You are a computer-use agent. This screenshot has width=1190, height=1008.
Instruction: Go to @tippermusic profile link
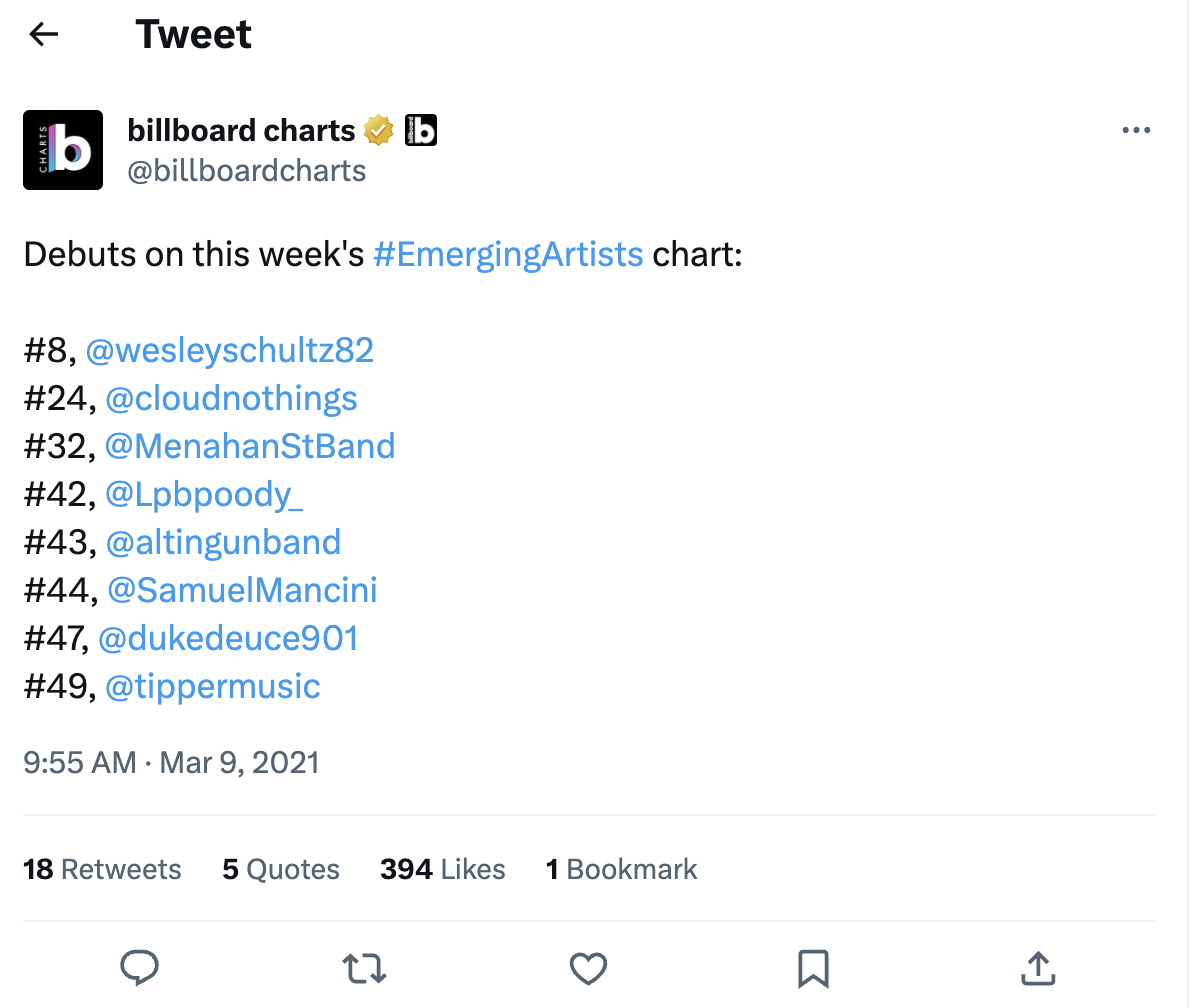[x=212, y=686]
